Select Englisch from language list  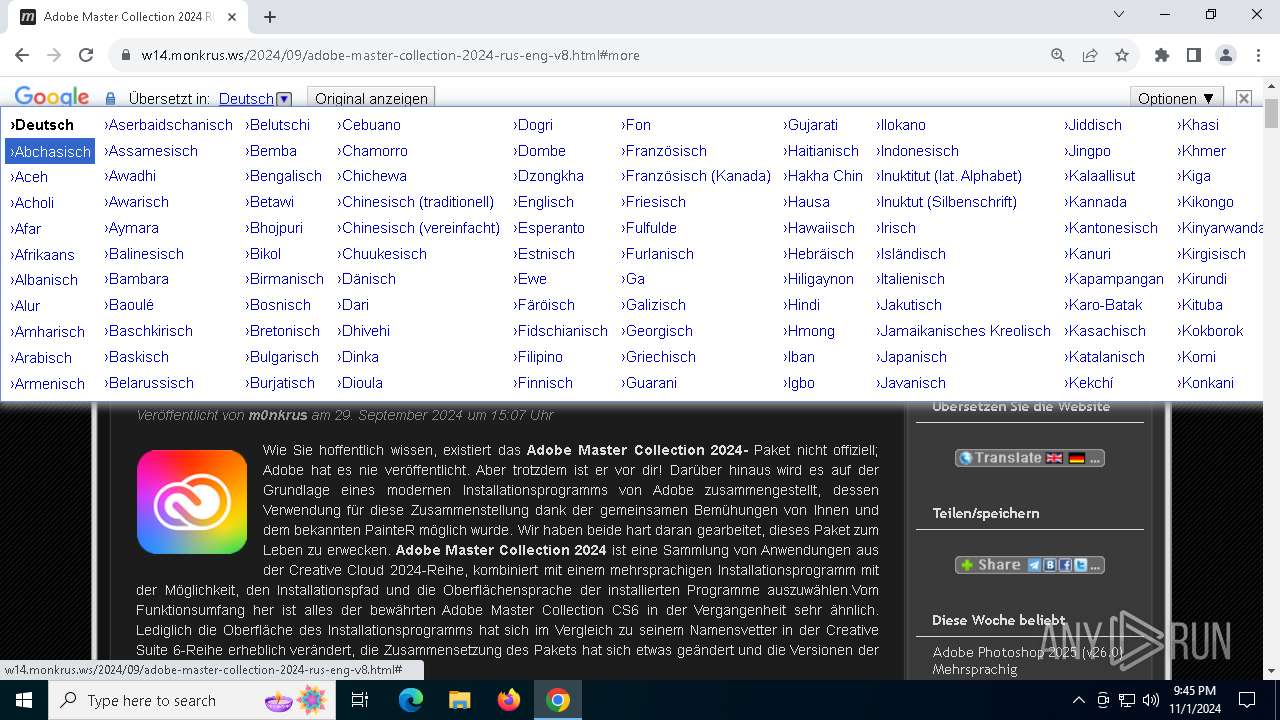[x=544, y=202]
